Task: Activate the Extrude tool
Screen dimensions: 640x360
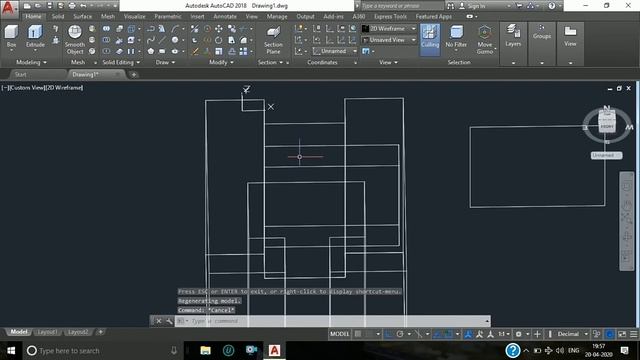Action: click(35, 37)
